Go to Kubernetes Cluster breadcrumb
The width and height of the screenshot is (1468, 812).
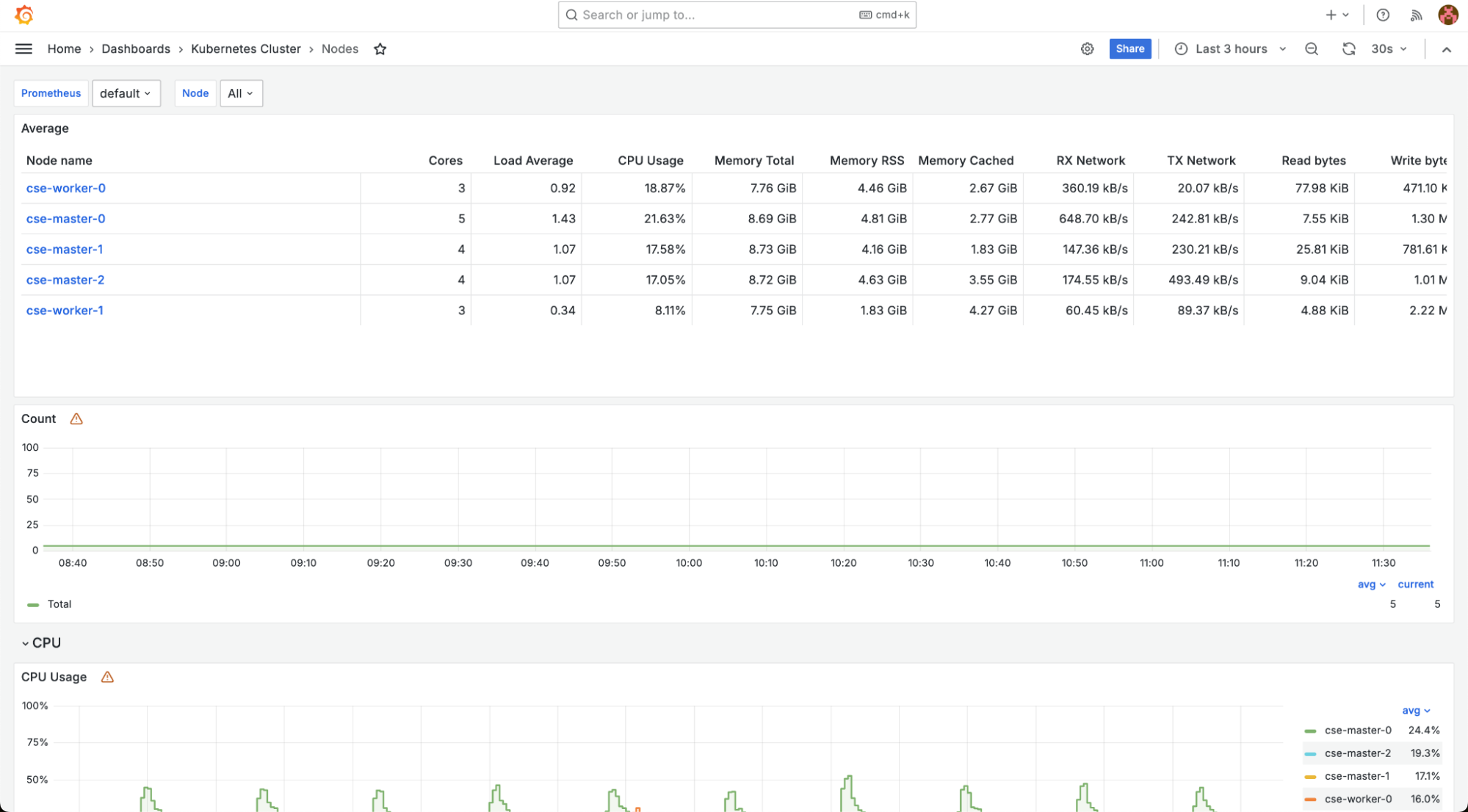(x=245, y=49)
